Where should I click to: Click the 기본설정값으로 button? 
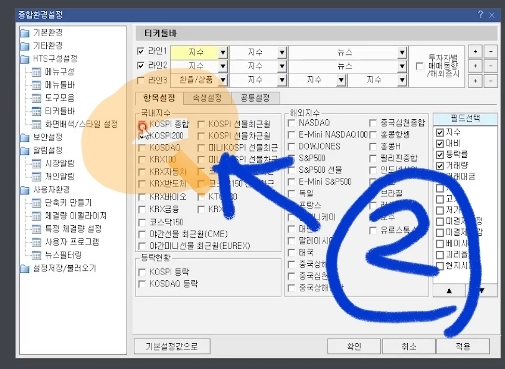coord(172,346)
